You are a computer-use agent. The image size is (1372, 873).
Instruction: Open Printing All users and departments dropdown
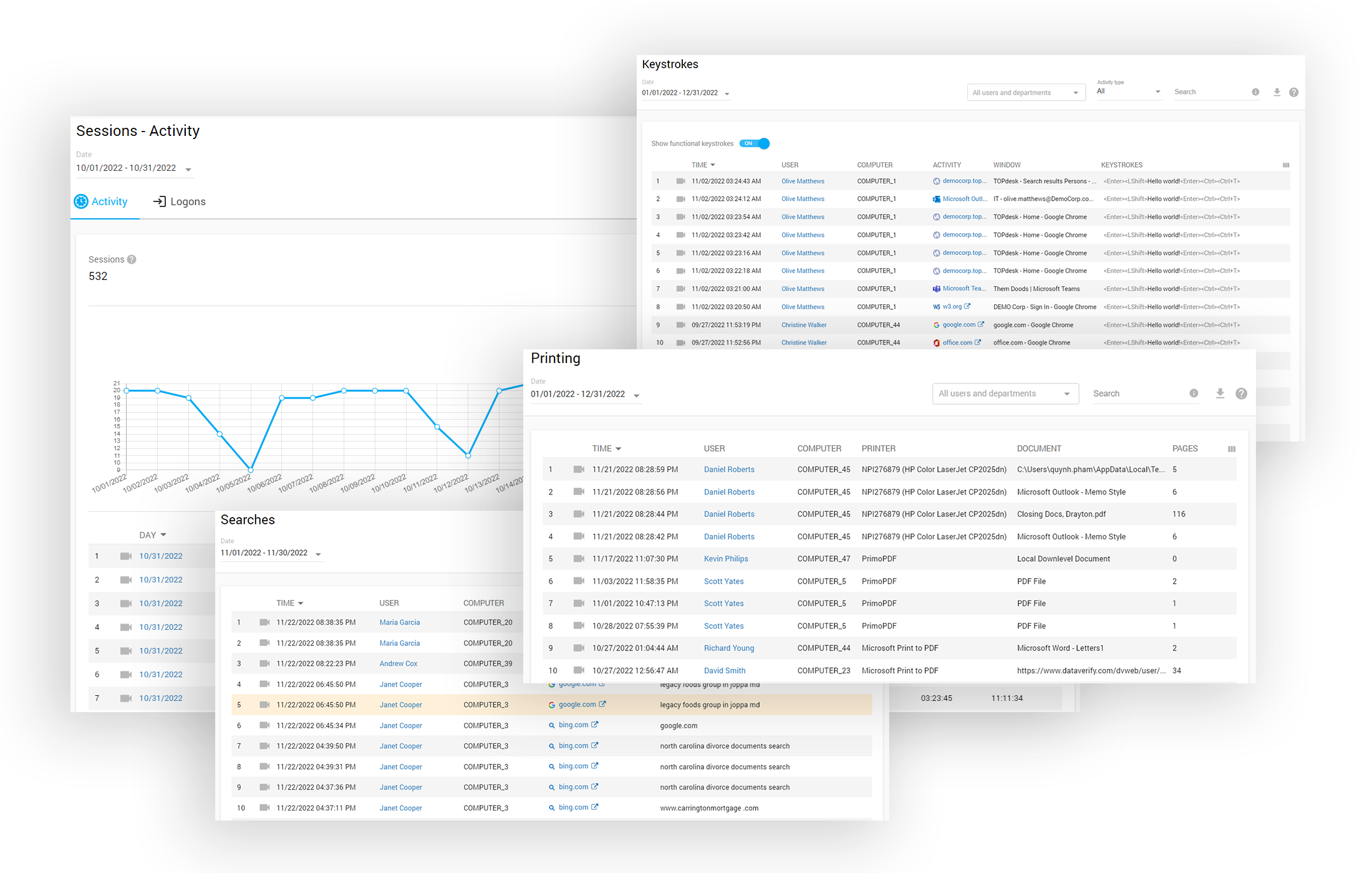[1005, 393]
